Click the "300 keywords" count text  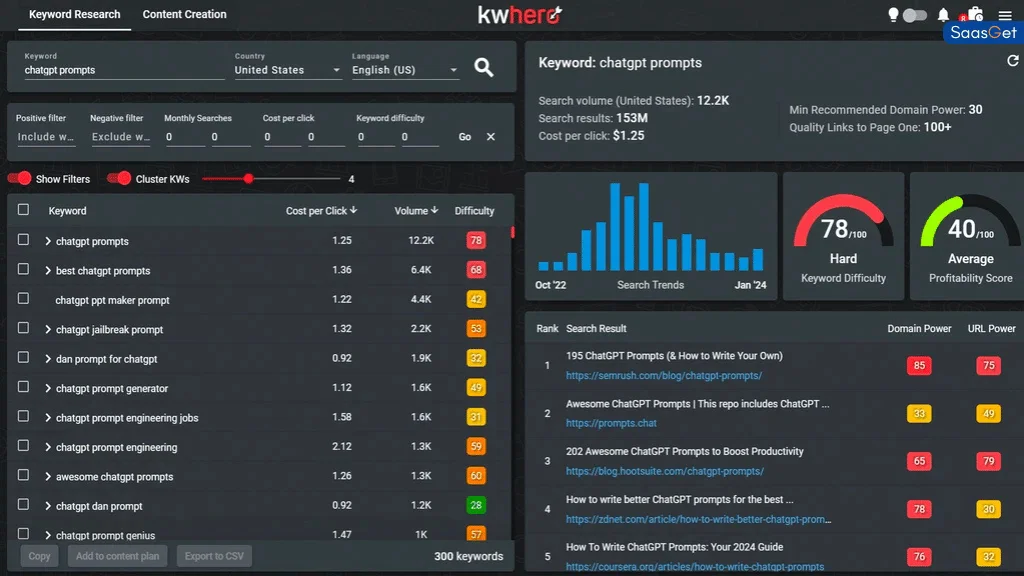click(468, 556)
